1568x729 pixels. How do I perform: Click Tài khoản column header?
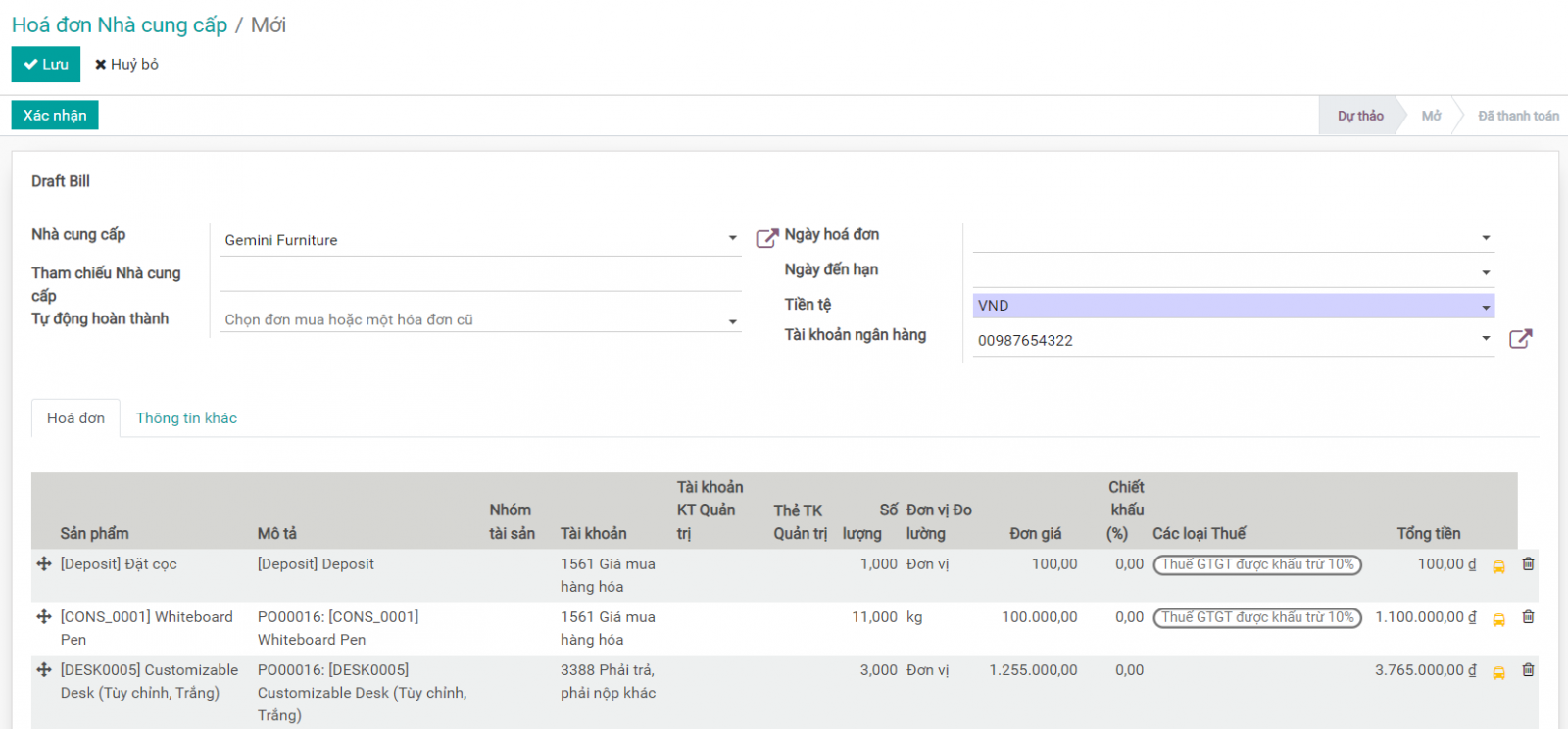pyautogui.click(x=594, y=533)
